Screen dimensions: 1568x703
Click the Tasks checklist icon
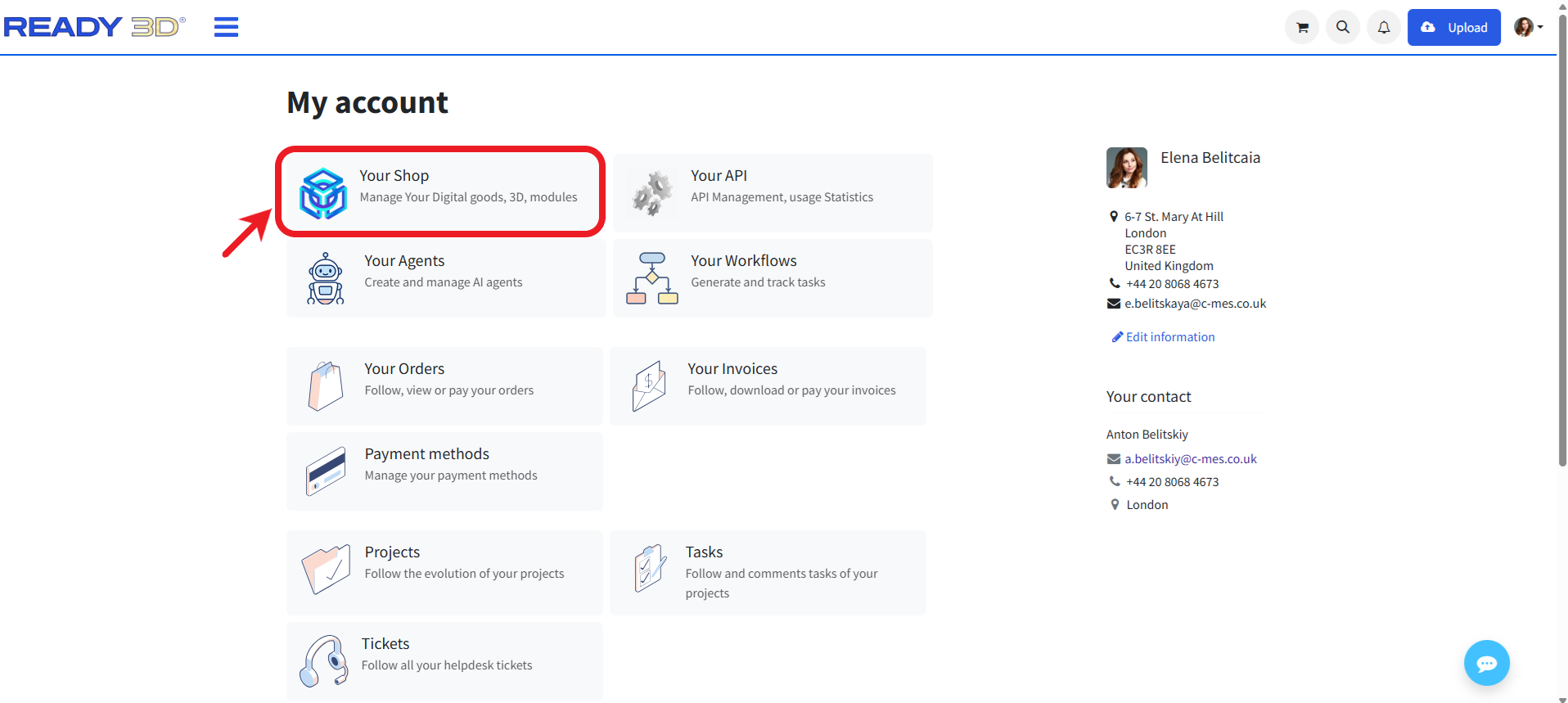[650, 568]
